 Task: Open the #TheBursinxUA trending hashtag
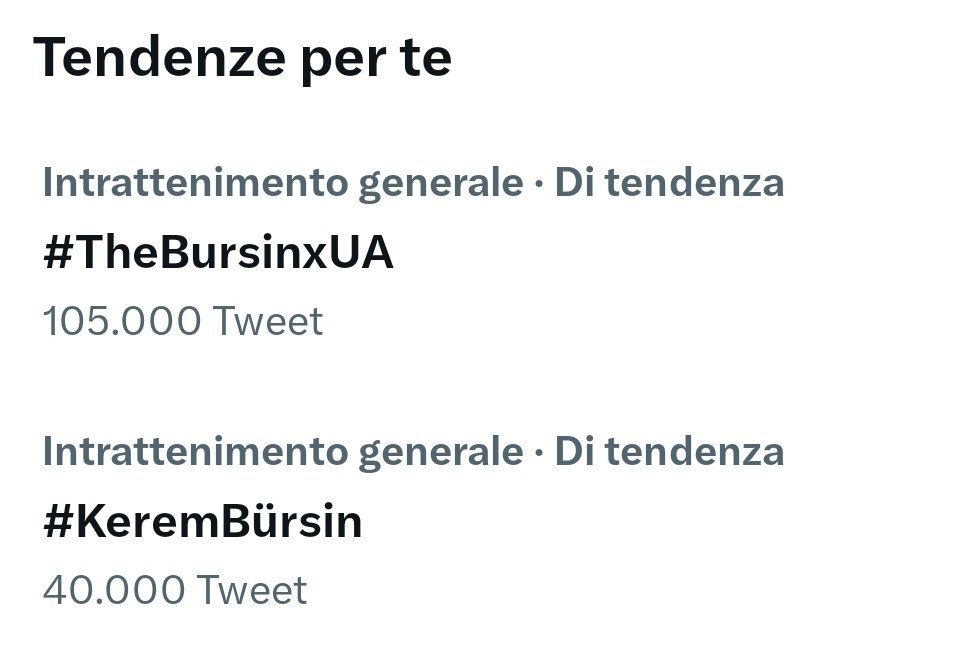pyautogui.click(x=218, y=254)
